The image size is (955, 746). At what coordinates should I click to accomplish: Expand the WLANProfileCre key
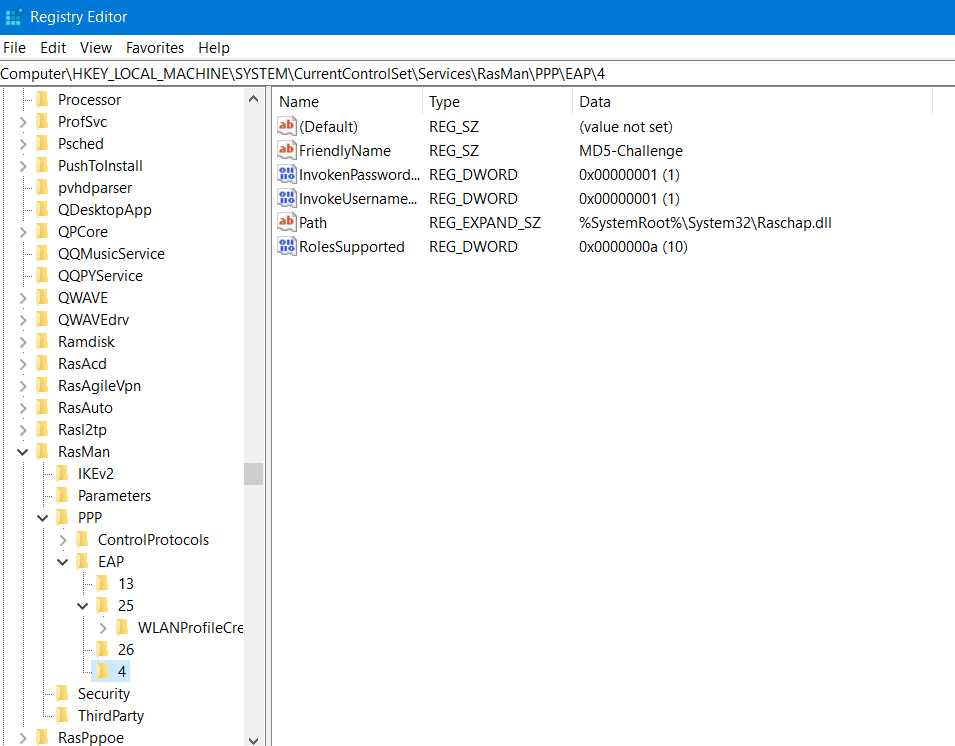[x=103, y=628]
